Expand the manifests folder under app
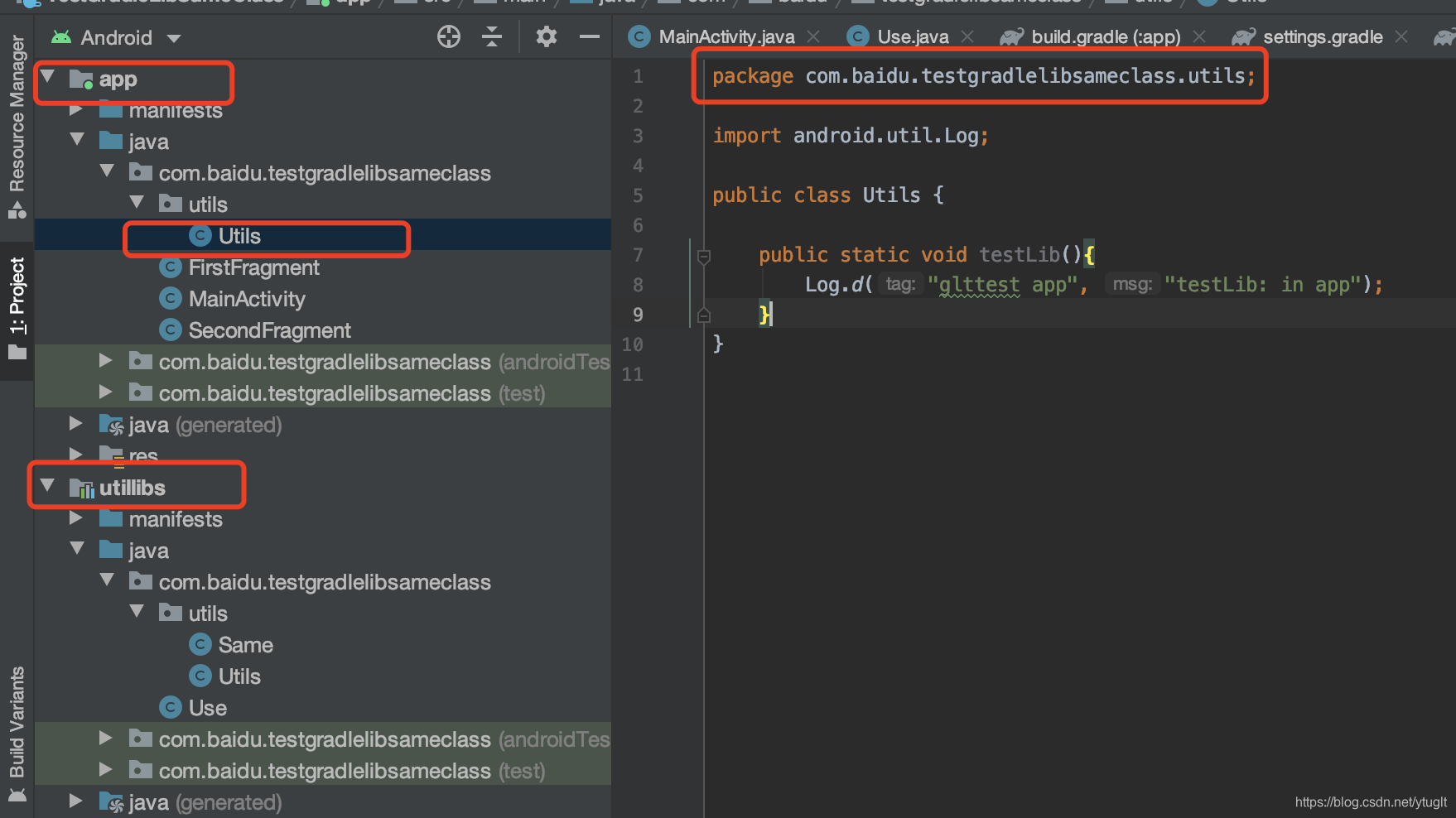 [76, 109]
